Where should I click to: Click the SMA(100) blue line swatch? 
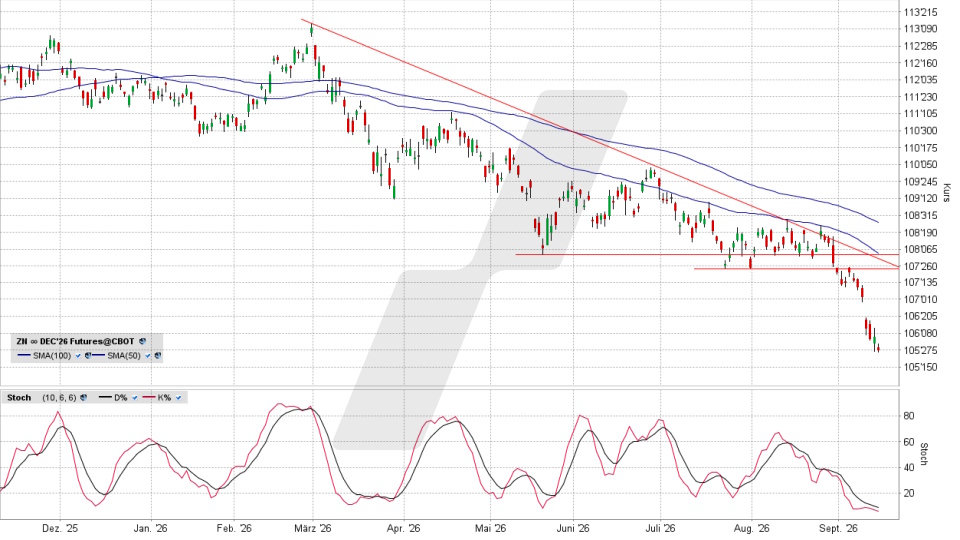point(24,355)
